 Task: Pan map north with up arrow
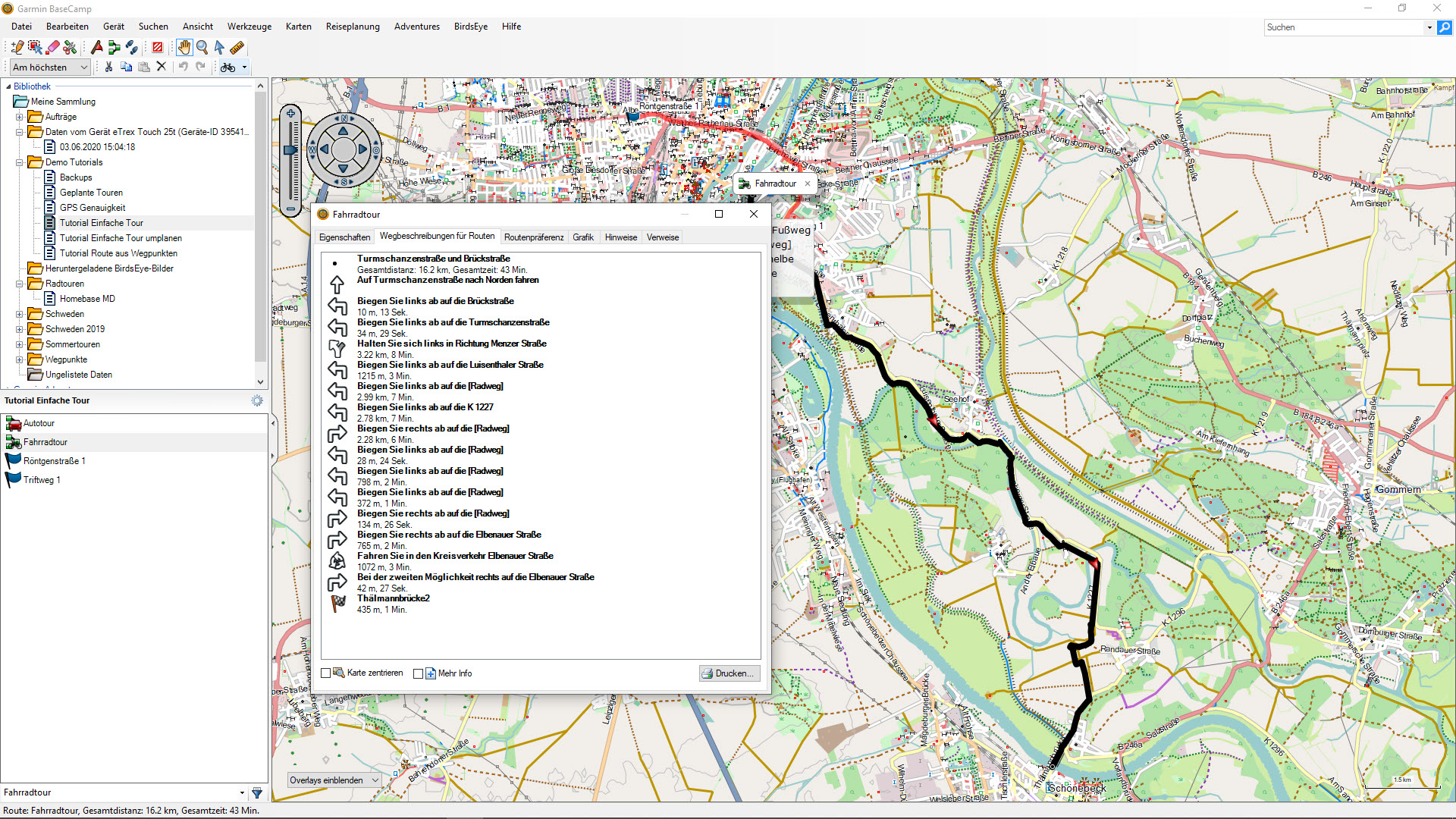[344, 130]
